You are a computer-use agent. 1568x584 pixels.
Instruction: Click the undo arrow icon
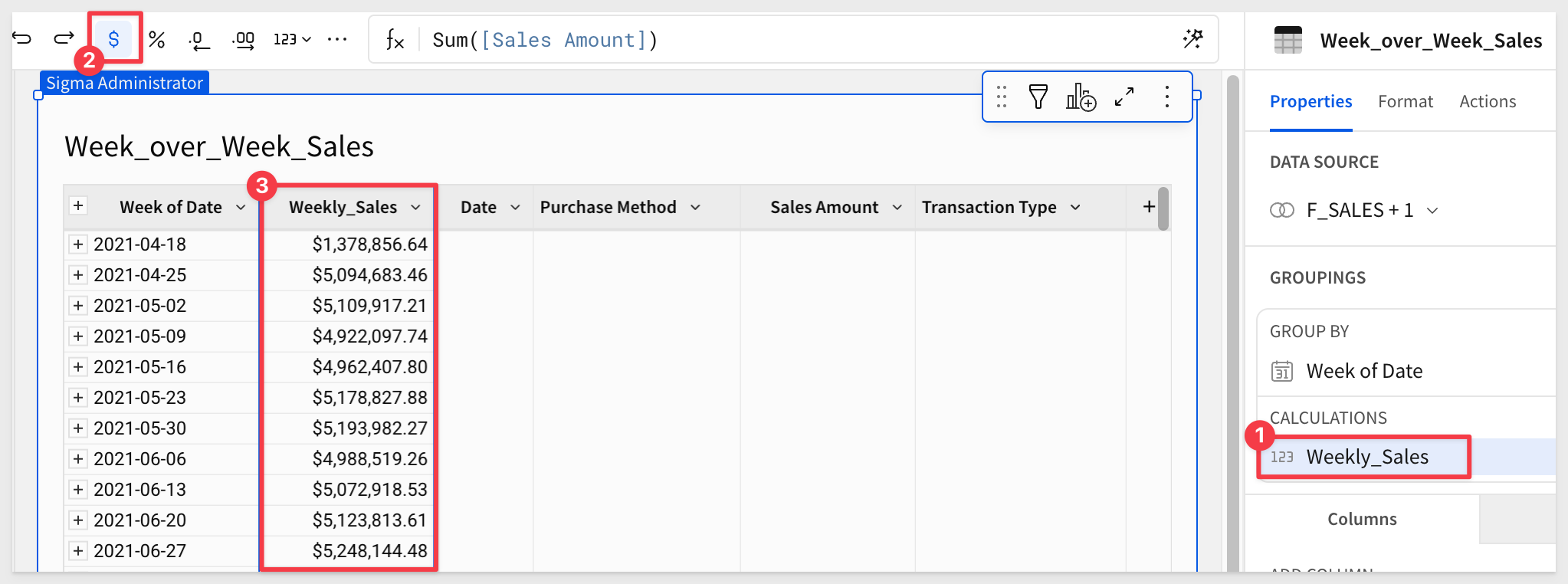[x=22, y=38]
